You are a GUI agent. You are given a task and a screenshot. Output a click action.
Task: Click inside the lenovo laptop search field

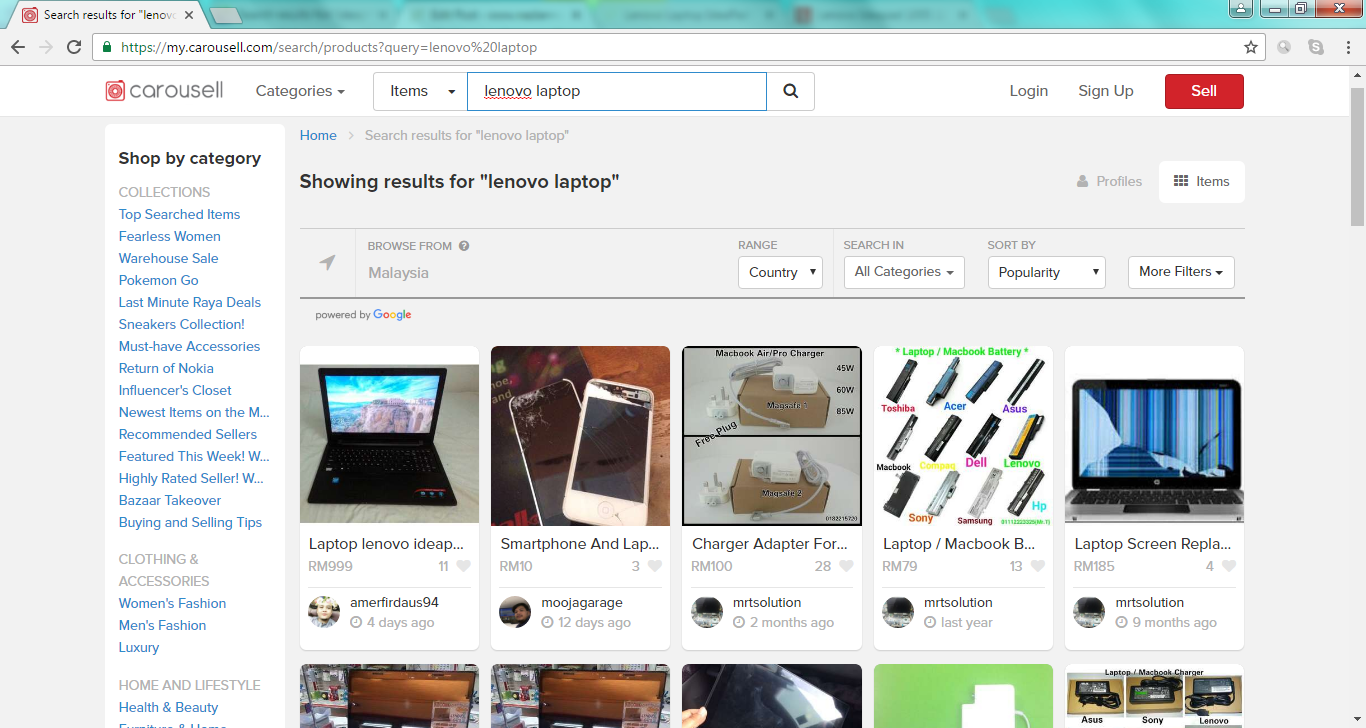click(616, 90)
